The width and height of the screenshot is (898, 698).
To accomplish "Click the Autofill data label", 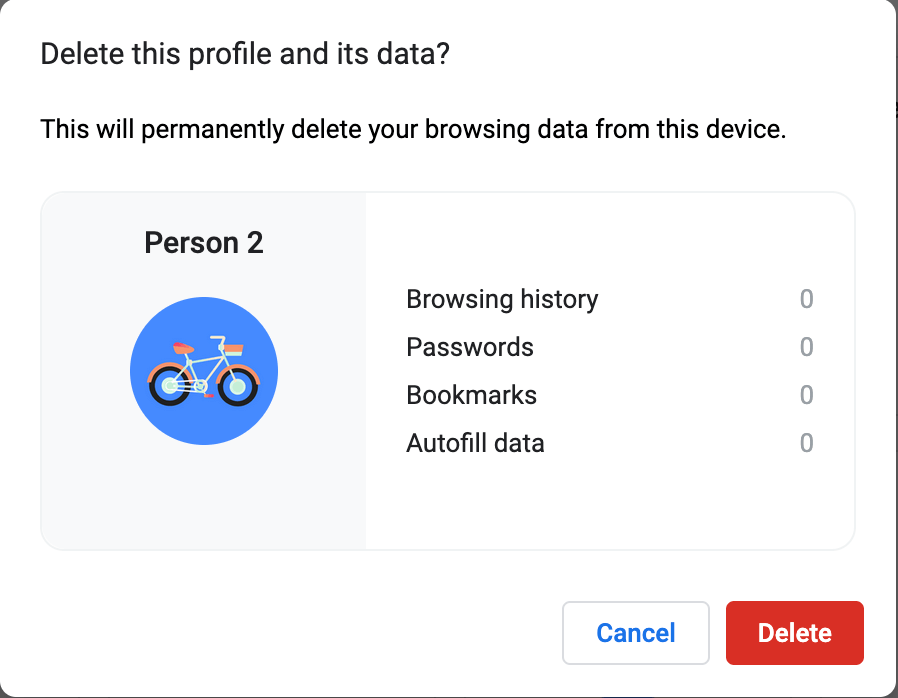I will [475, 443].
